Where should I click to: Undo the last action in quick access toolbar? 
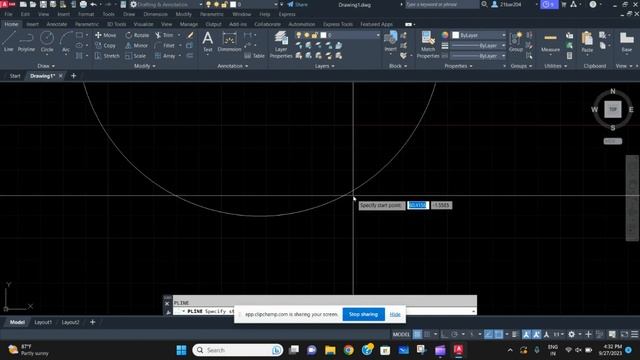pos(93,4)
